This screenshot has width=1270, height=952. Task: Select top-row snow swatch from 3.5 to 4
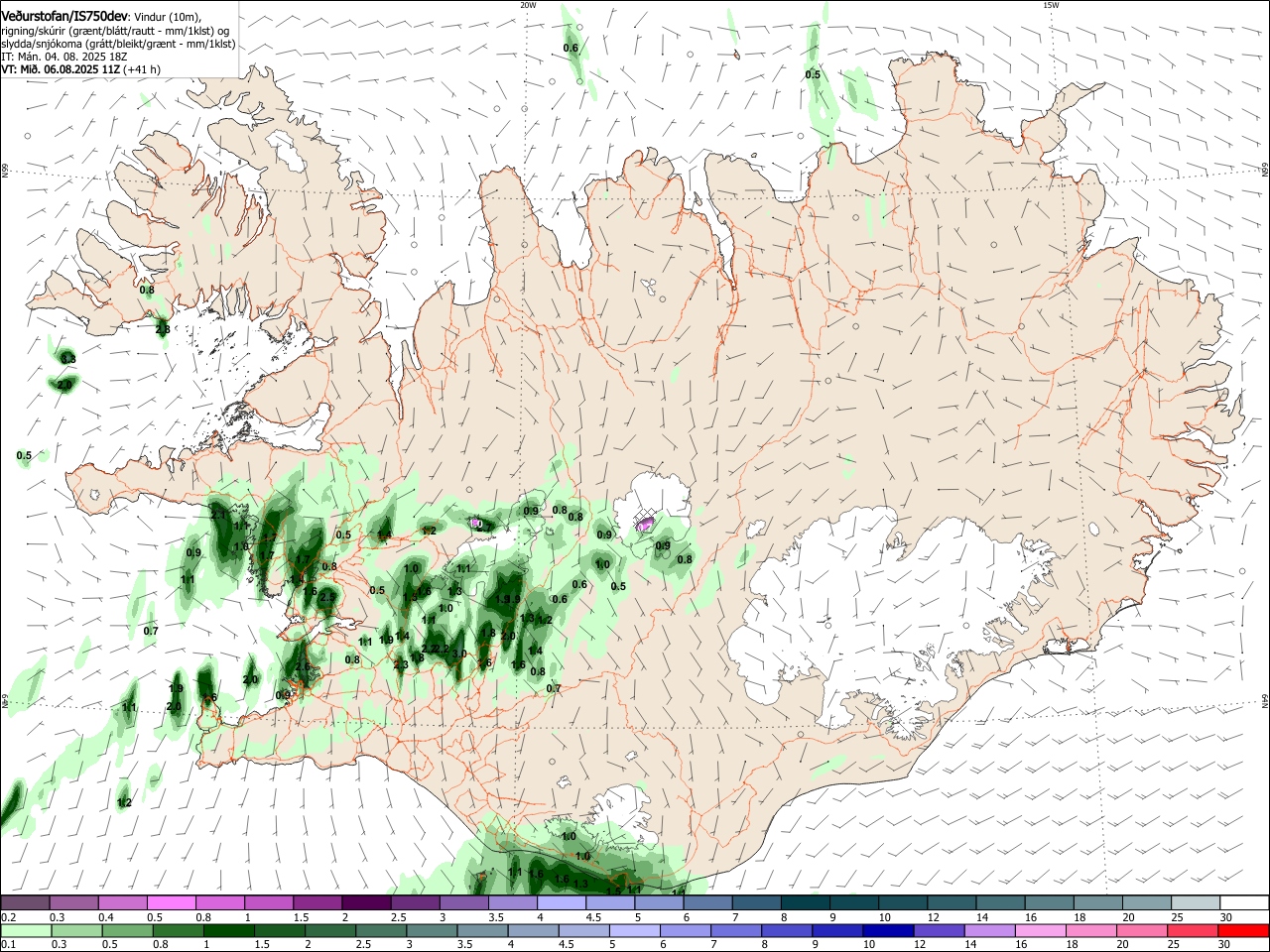(x=513, y=902)
